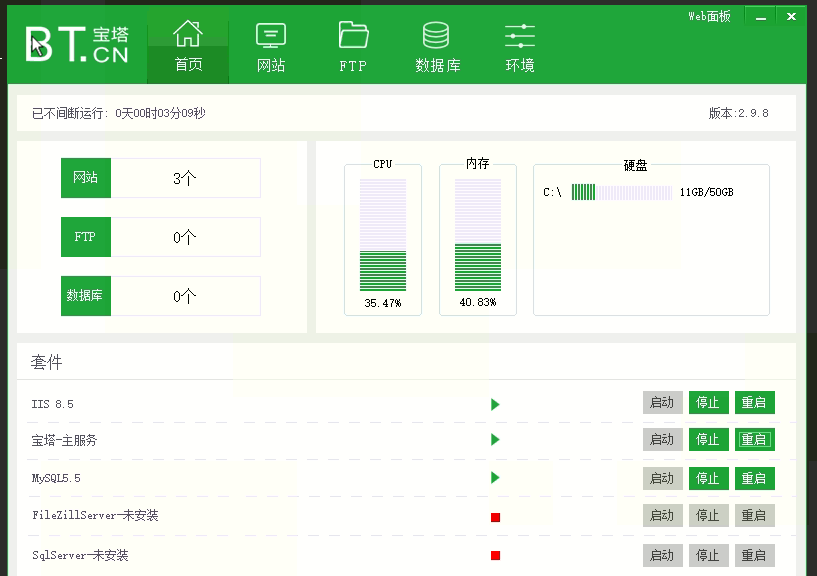The height and width of the screenshot is (576, 817).
Task: Click the green 网站 count label
Action: coord(86,178)
